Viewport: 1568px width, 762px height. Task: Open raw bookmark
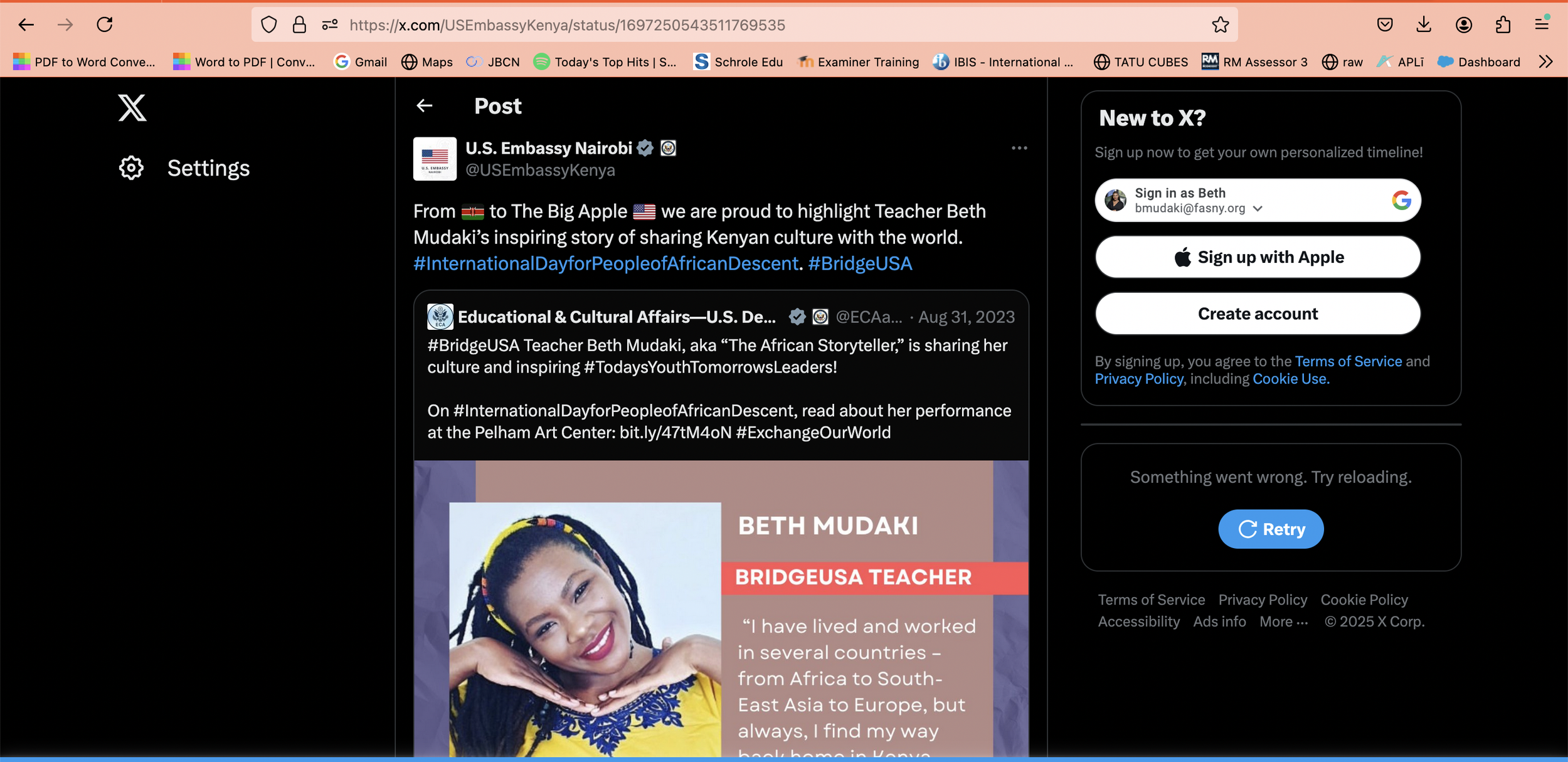(1342, 61)
